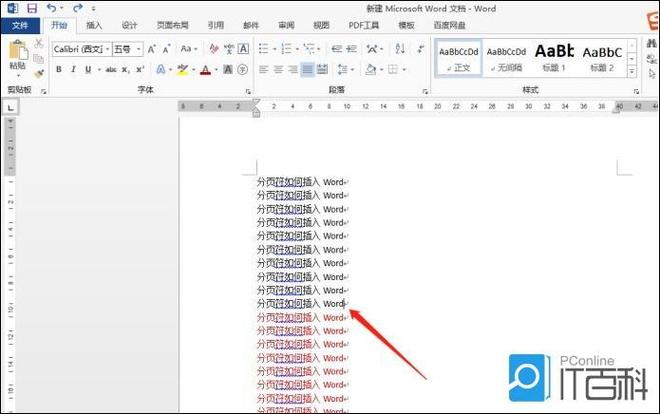Apply paragraph shading paint bucket
The width and height of the screenshot is (660, 414).
click(371, 69)
